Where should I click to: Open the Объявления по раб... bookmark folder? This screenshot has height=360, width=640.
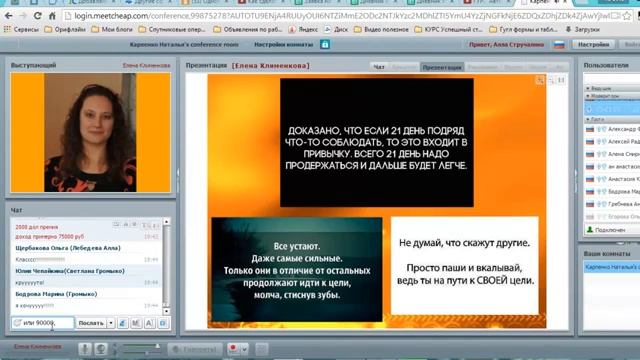click(248, 29)
